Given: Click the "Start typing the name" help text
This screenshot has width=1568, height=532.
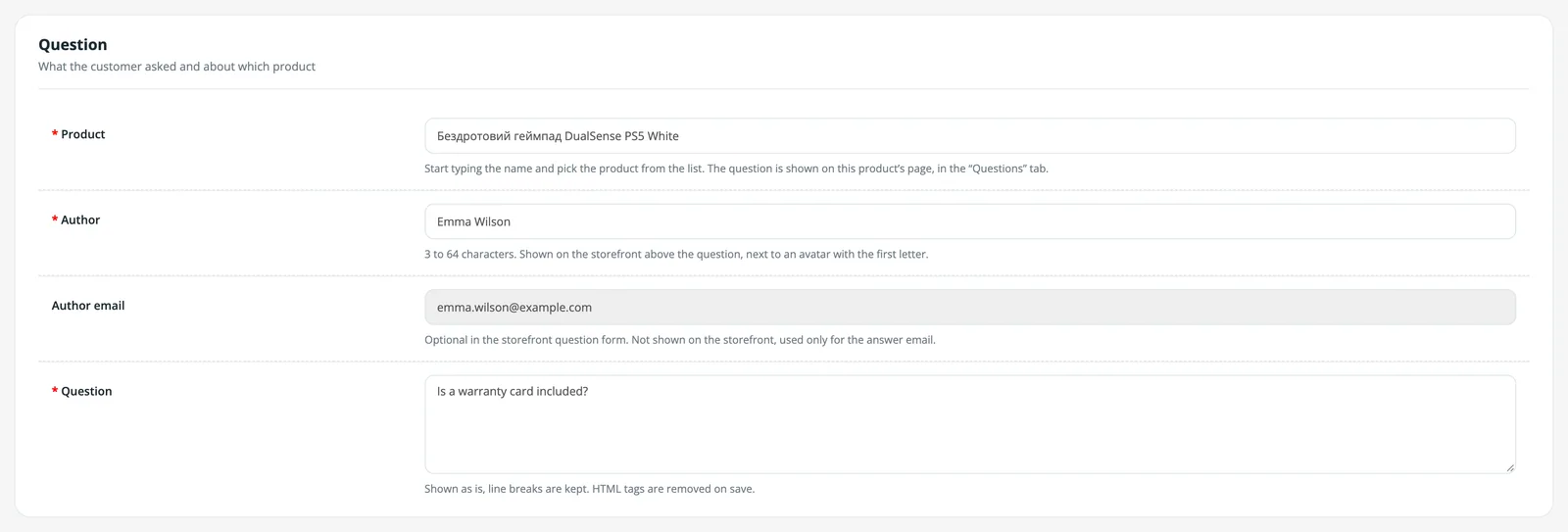Looking at the screenshot, I should [736, 169].
